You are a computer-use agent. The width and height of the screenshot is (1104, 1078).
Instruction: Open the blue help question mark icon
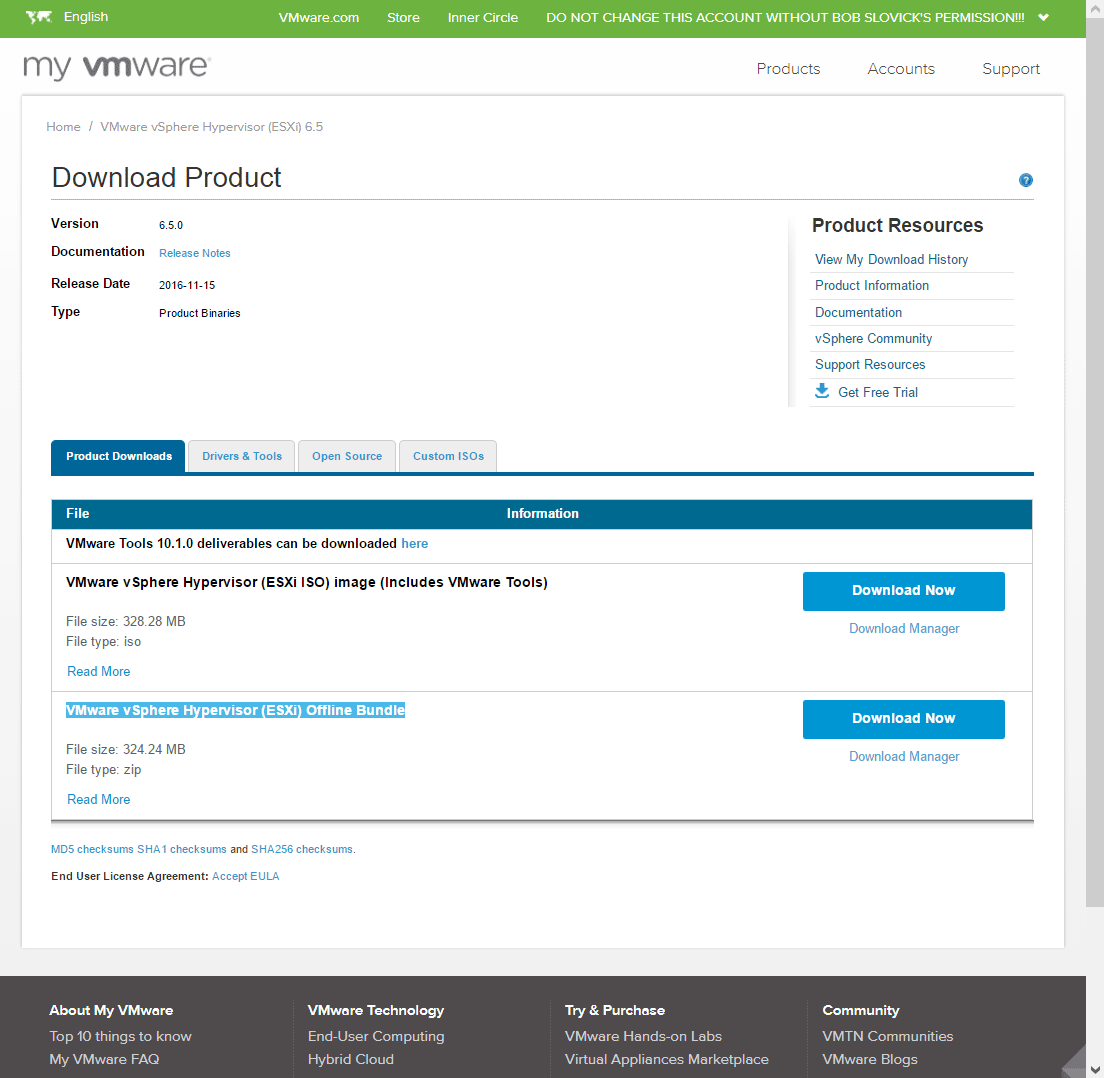click(x=1026, y=180)
